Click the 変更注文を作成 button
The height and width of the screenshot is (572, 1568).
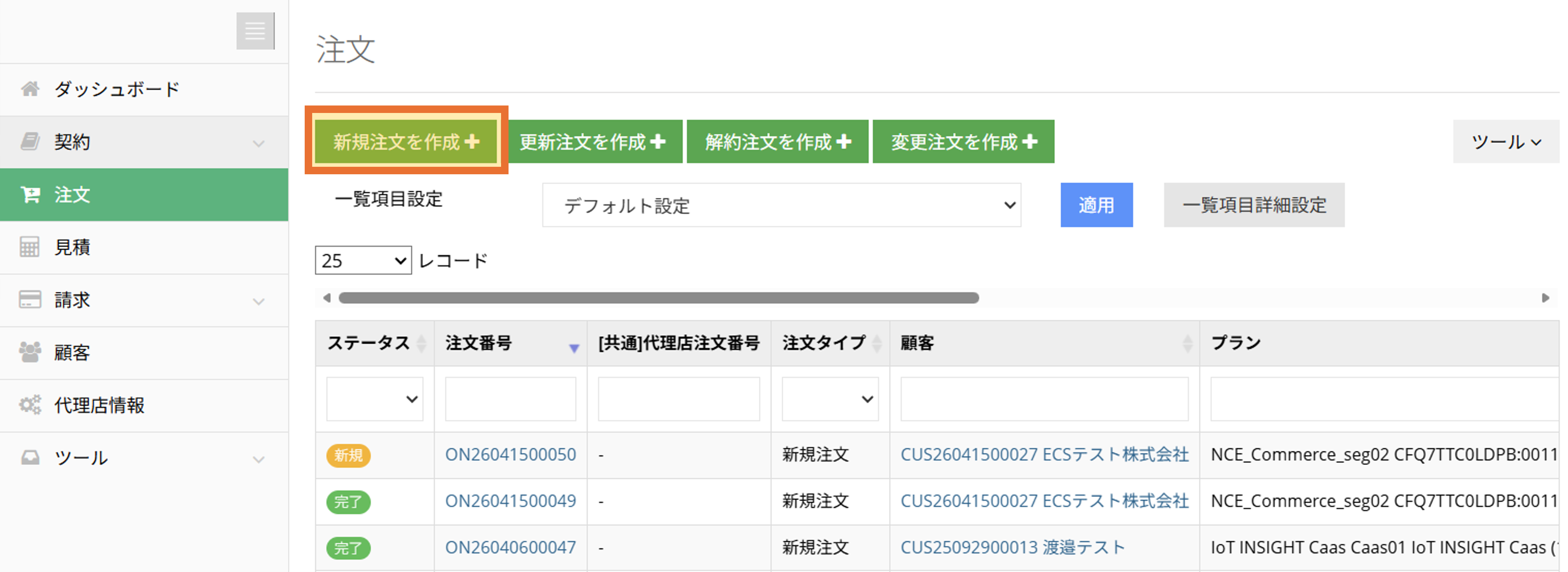pos(964,142)
